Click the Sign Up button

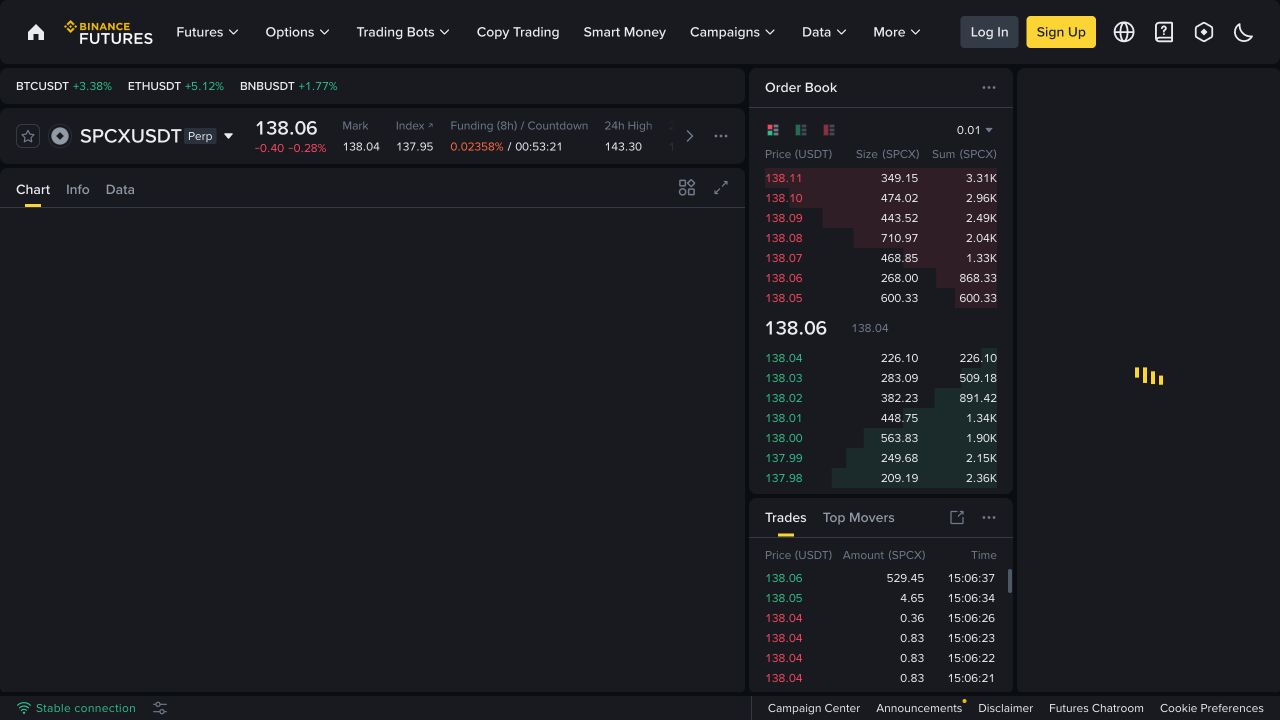[1061, 32]
